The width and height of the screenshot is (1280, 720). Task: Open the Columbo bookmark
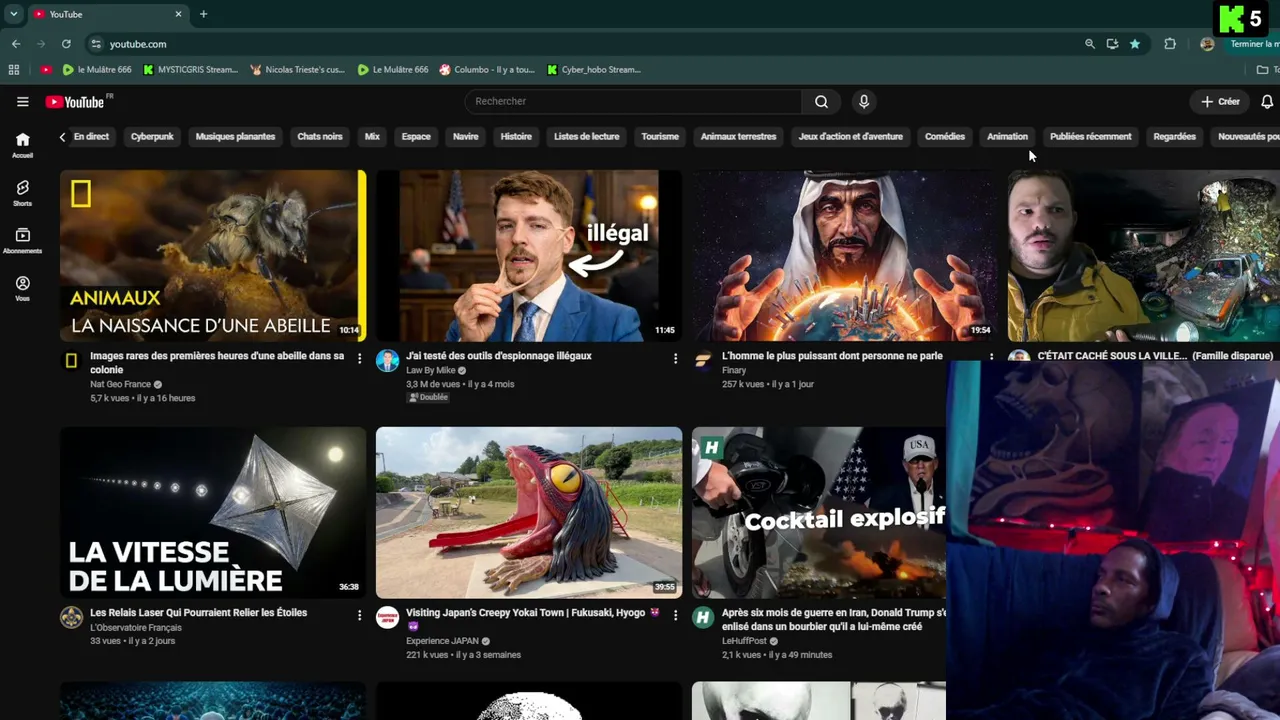(x=487, y=70)
